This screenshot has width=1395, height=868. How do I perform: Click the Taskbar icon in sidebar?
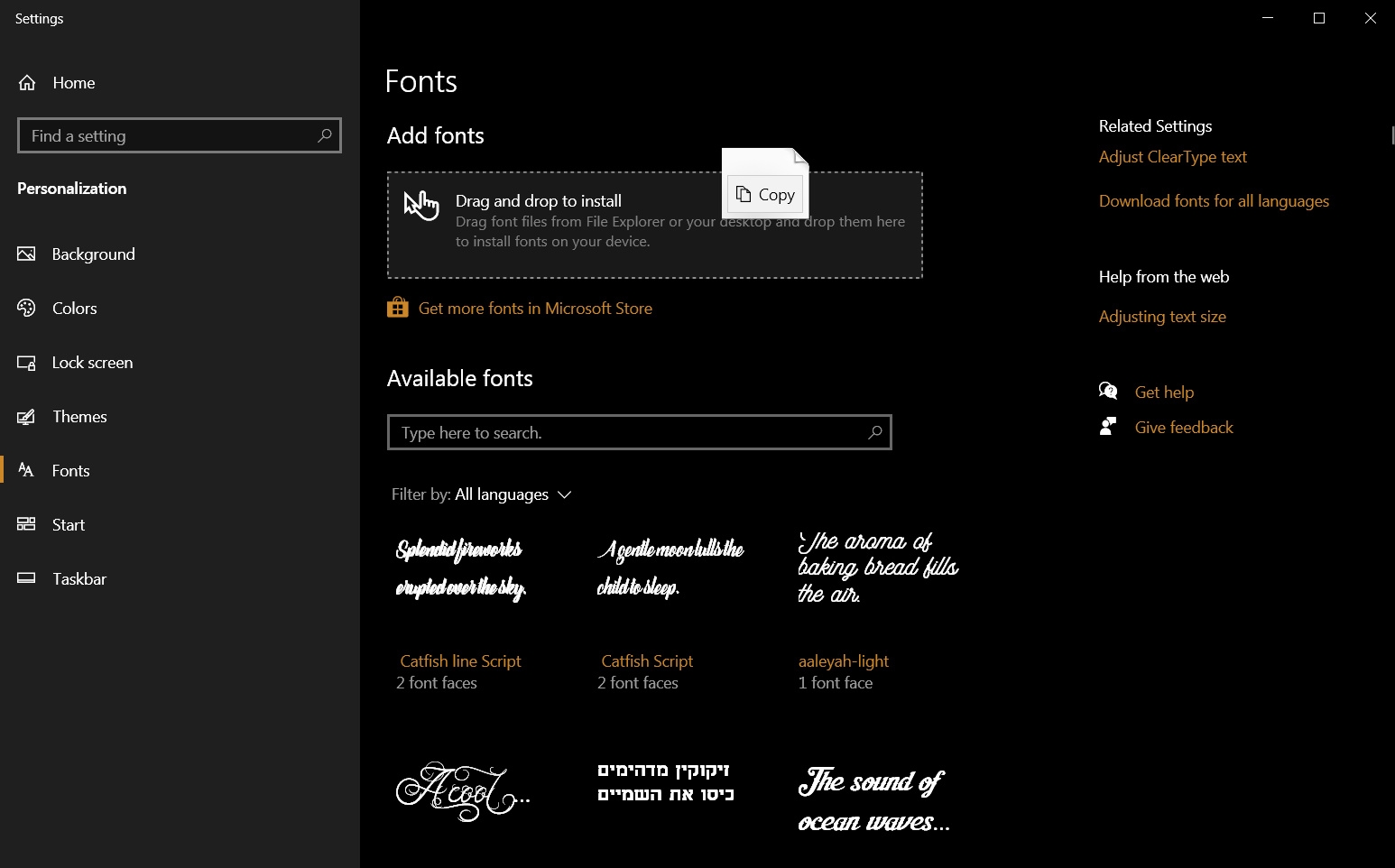pos(26,578)
